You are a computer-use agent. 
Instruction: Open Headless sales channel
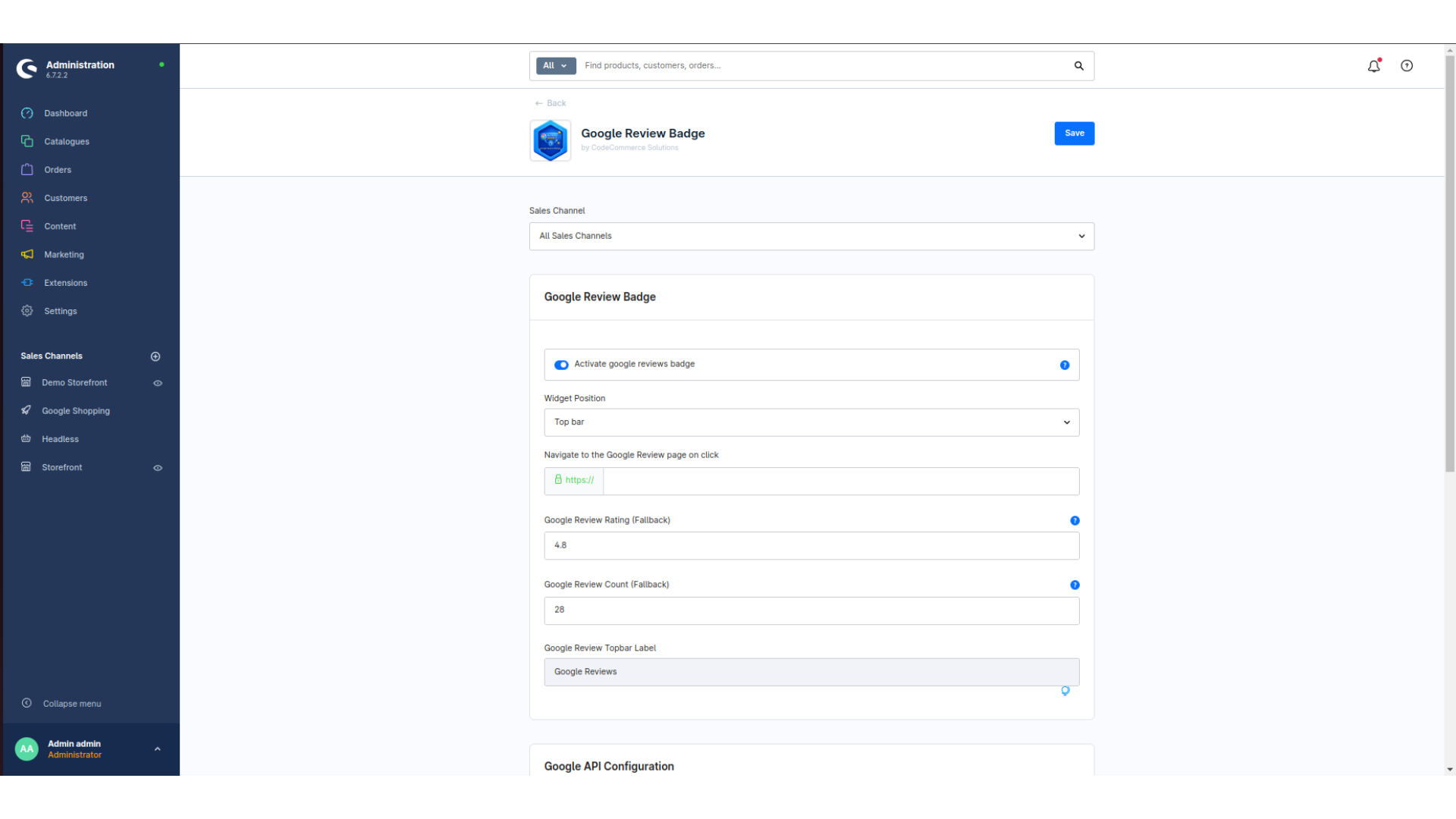60,439
